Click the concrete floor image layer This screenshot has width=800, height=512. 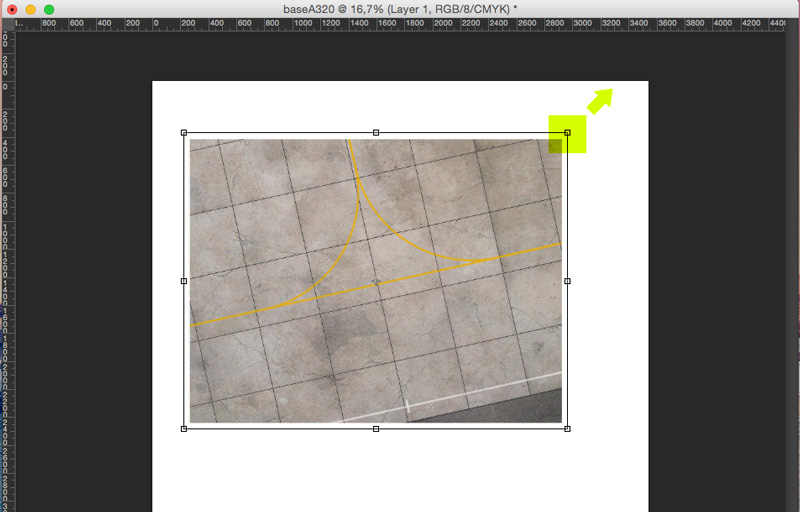[x=376, y=281]
